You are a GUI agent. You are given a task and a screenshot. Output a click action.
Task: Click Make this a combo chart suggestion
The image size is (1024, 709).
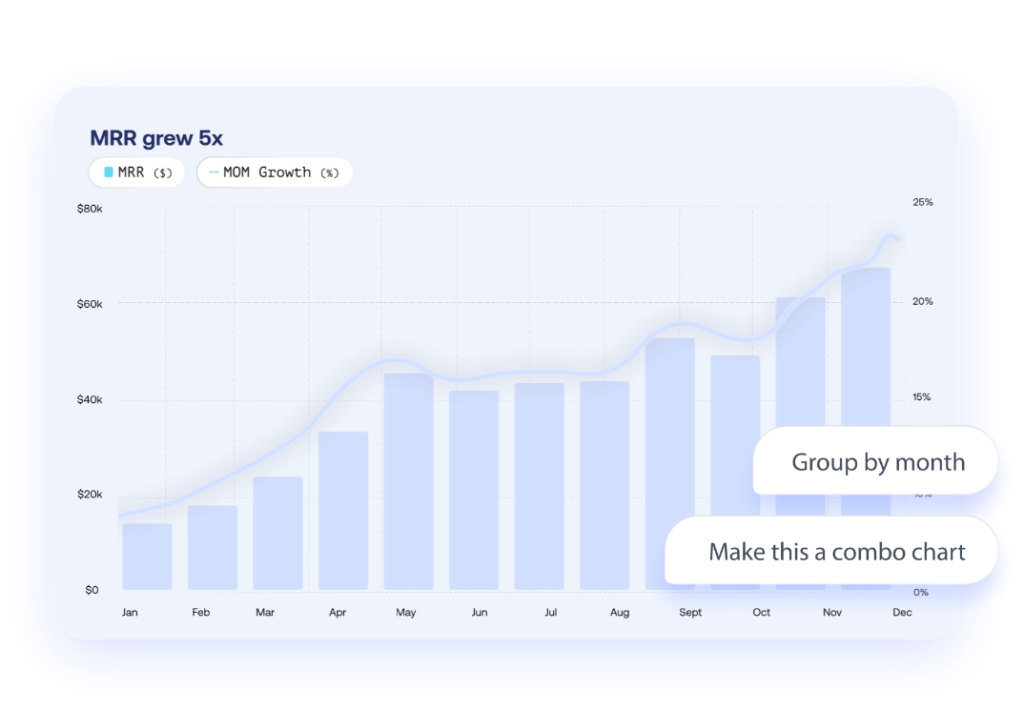point(836,551)
